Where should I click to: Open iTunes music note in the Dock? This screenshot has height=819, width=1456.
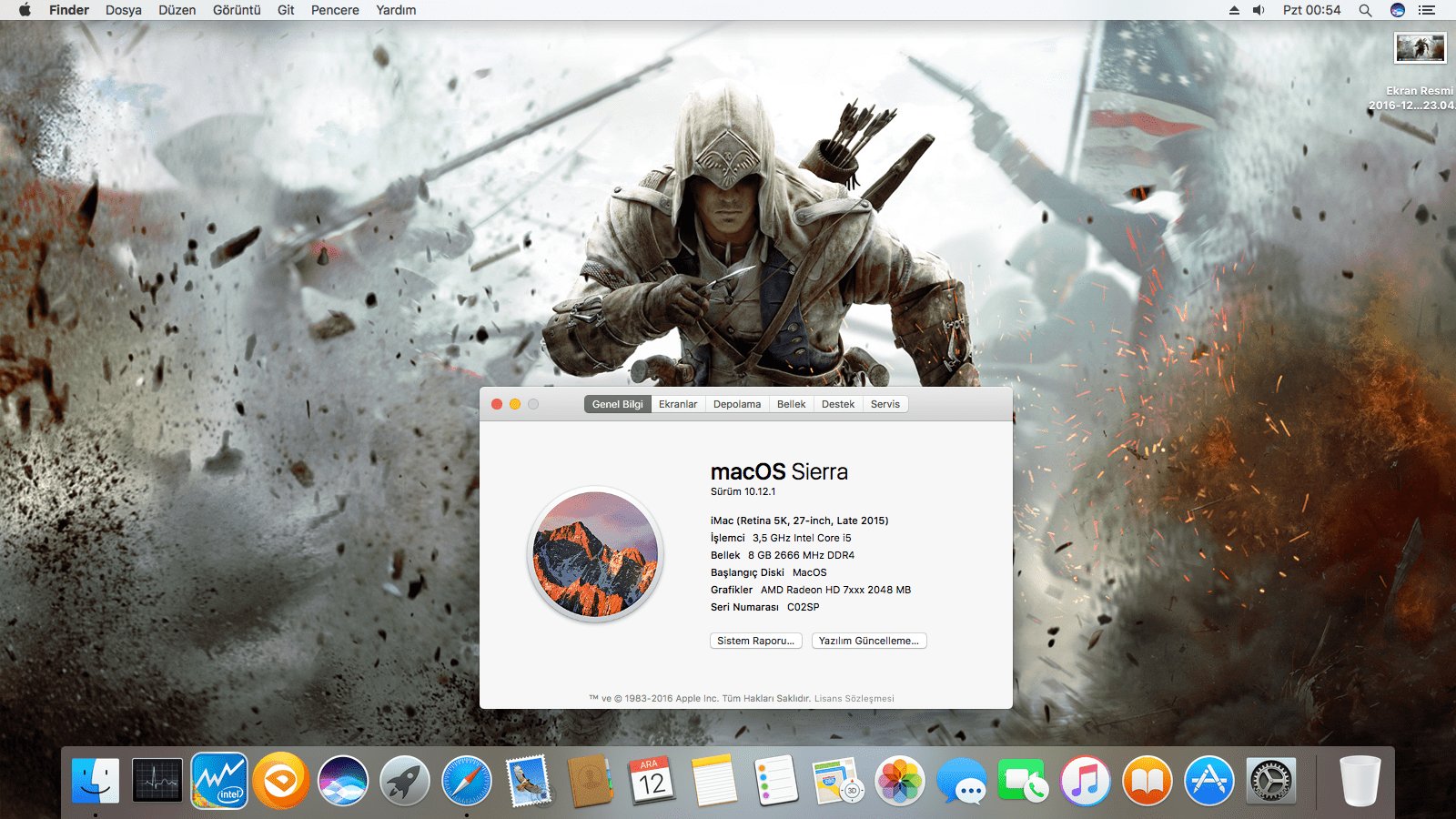point(1086,781)
